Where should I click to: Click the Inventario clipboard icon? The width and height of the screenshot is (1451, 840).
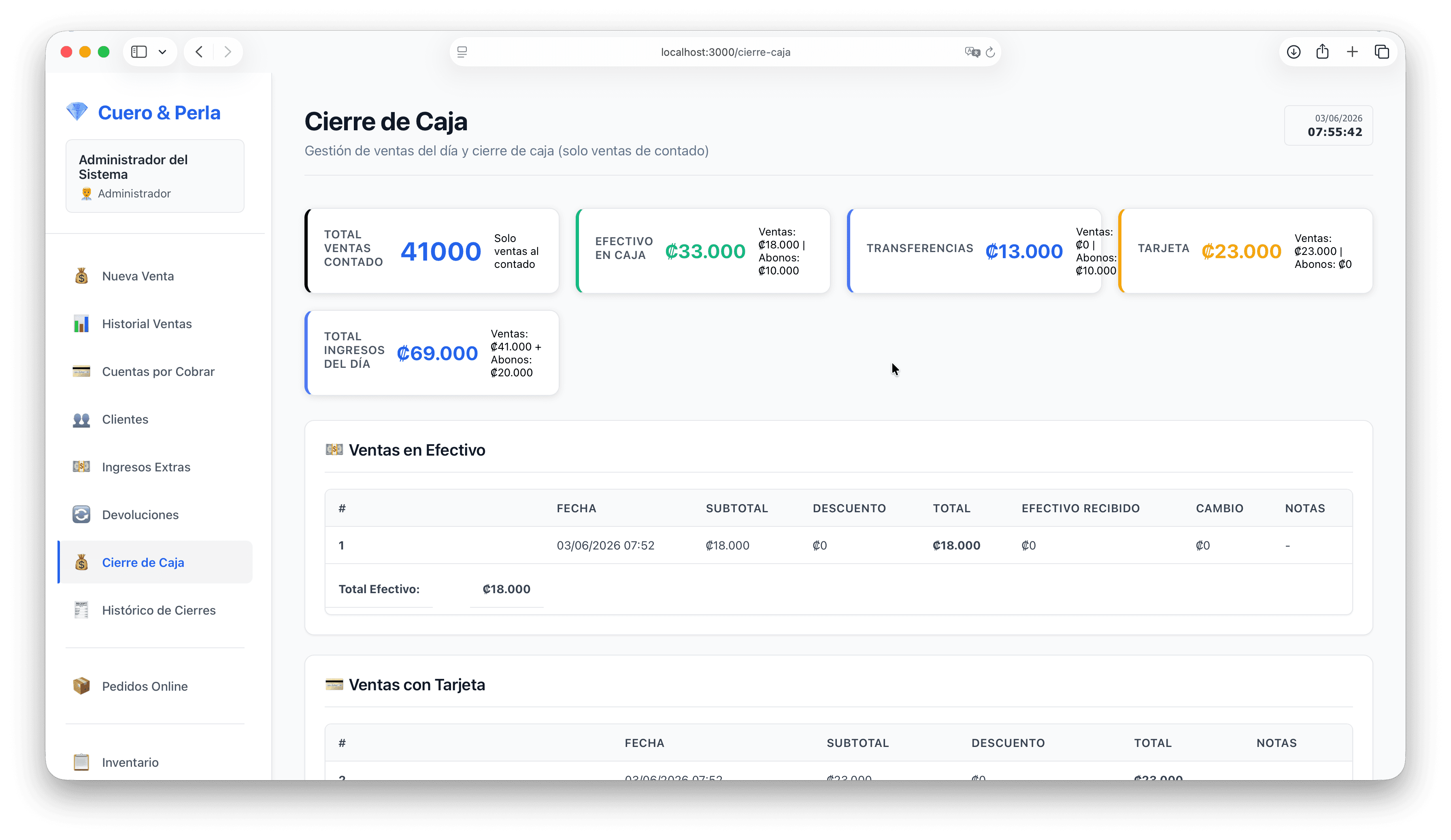tap(81, 762)
